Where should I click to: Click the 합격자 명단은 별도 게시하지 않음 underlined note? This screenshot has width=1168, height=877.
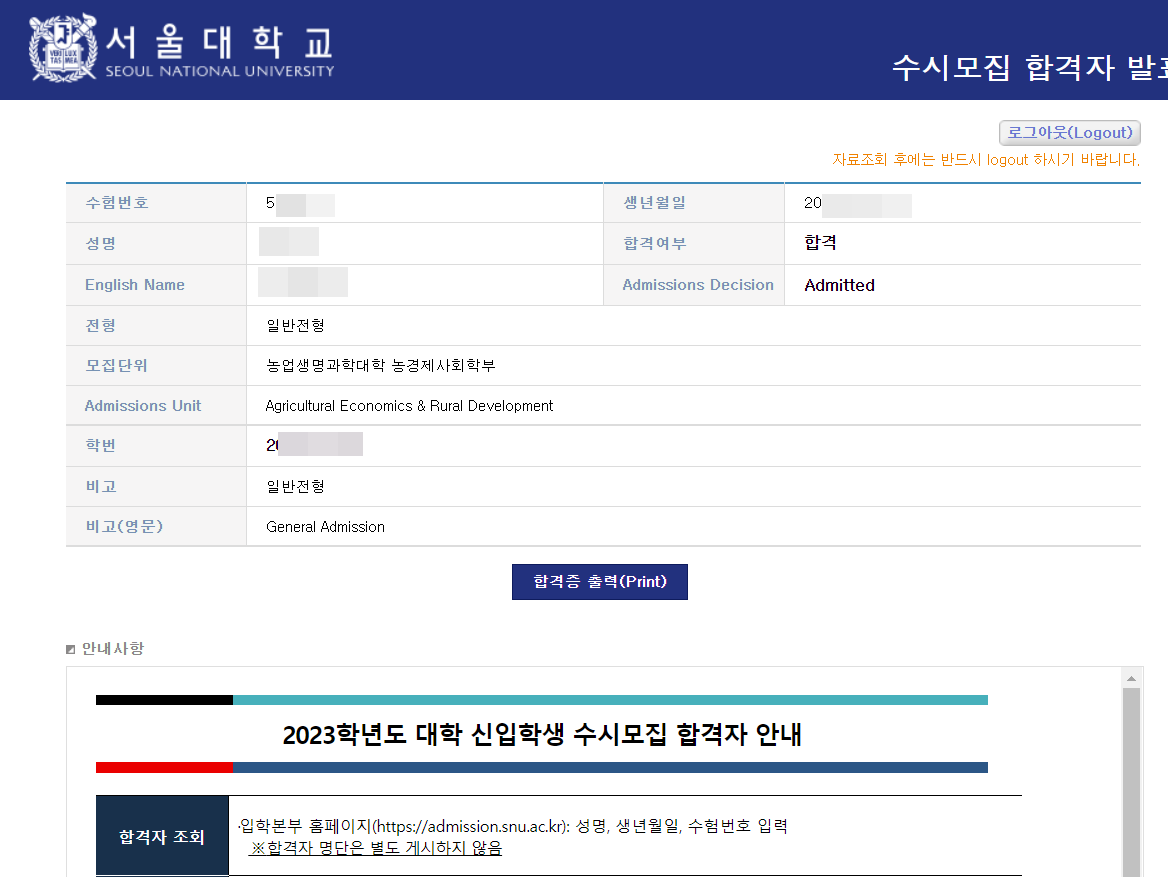pos(376,849)
